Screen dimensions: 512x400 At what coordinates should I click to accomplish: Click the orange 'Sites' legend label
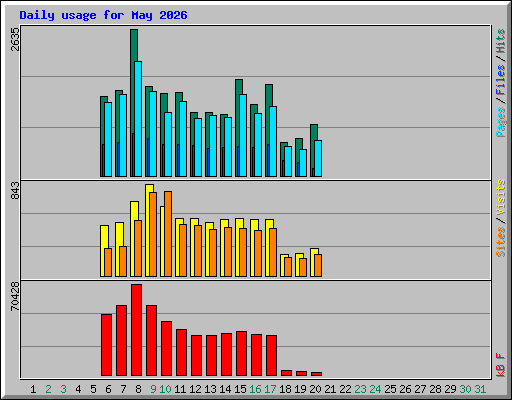point(501,242)
